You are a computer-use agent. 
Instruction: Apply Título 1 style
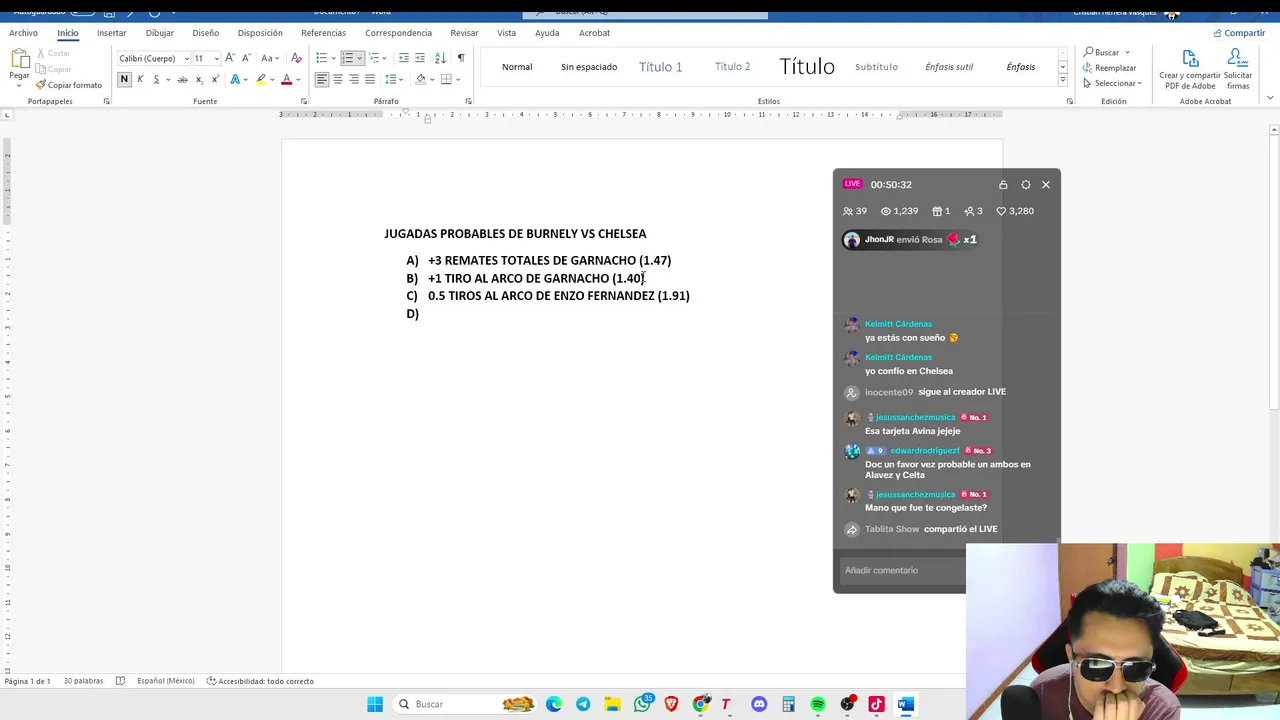(x=660, y=67)
